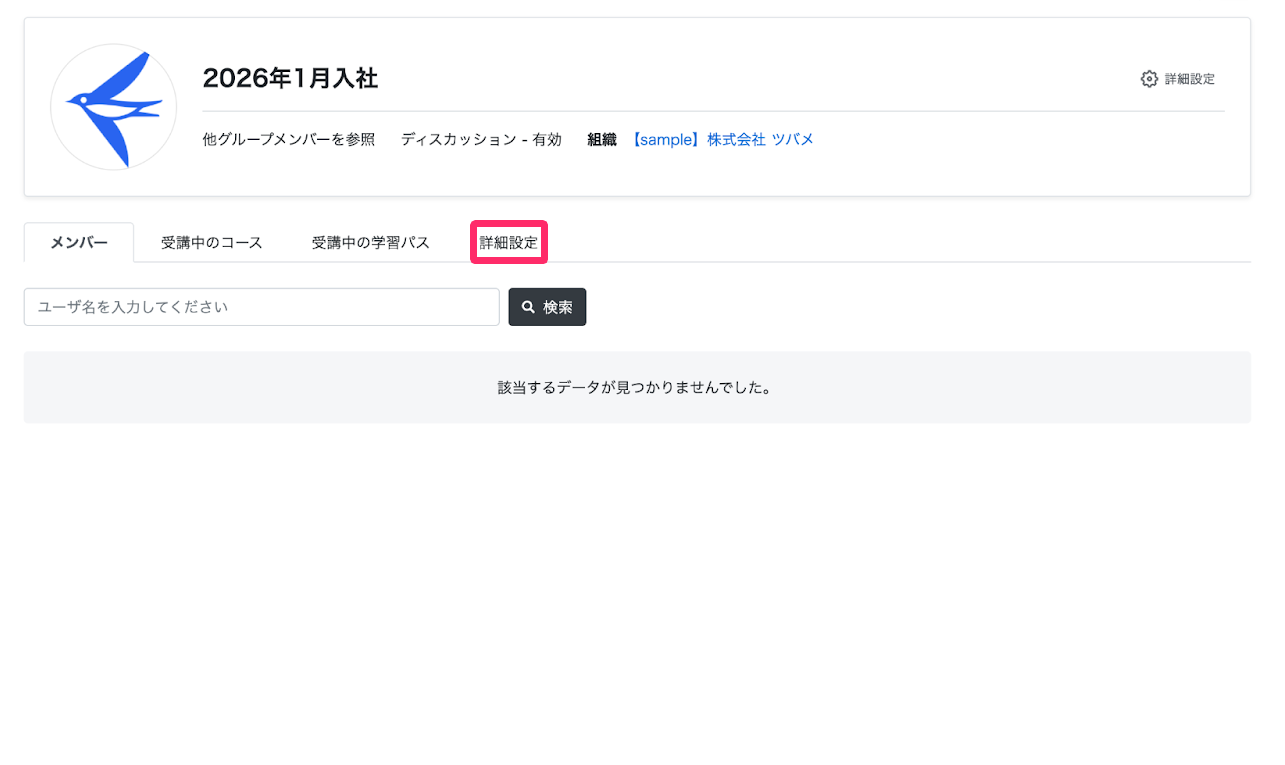Image resolution: width=1285 pixels, height=765 pixels.
Task: Click the 検索 search button
Action: point(547,307)
